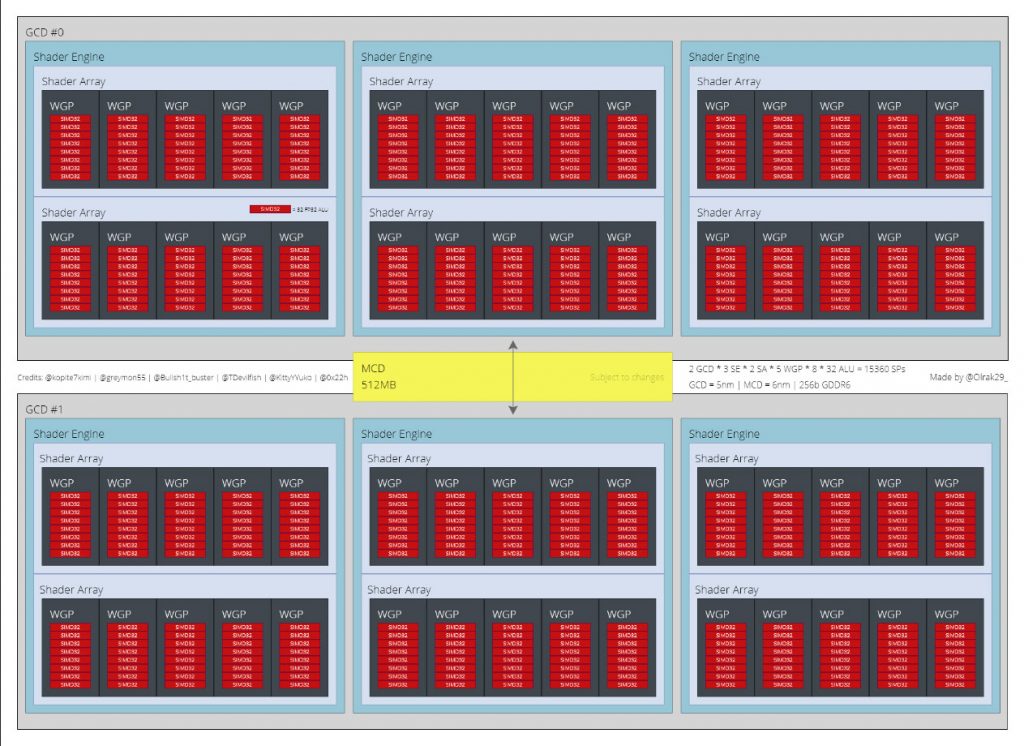The image size is (1024, 746).
Task: Click the @kopite7kimi credit handle
Action: click(69, 378)
